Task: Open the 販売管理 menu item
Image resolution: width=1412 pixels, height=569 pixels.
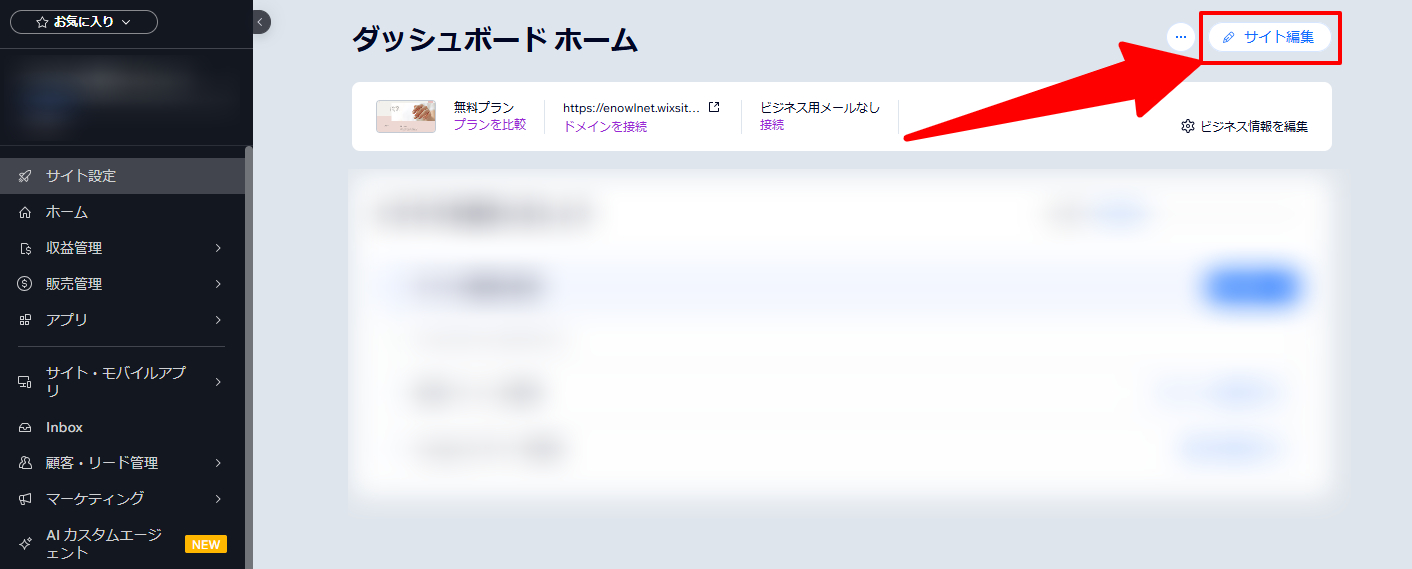Action: (122, 284)
